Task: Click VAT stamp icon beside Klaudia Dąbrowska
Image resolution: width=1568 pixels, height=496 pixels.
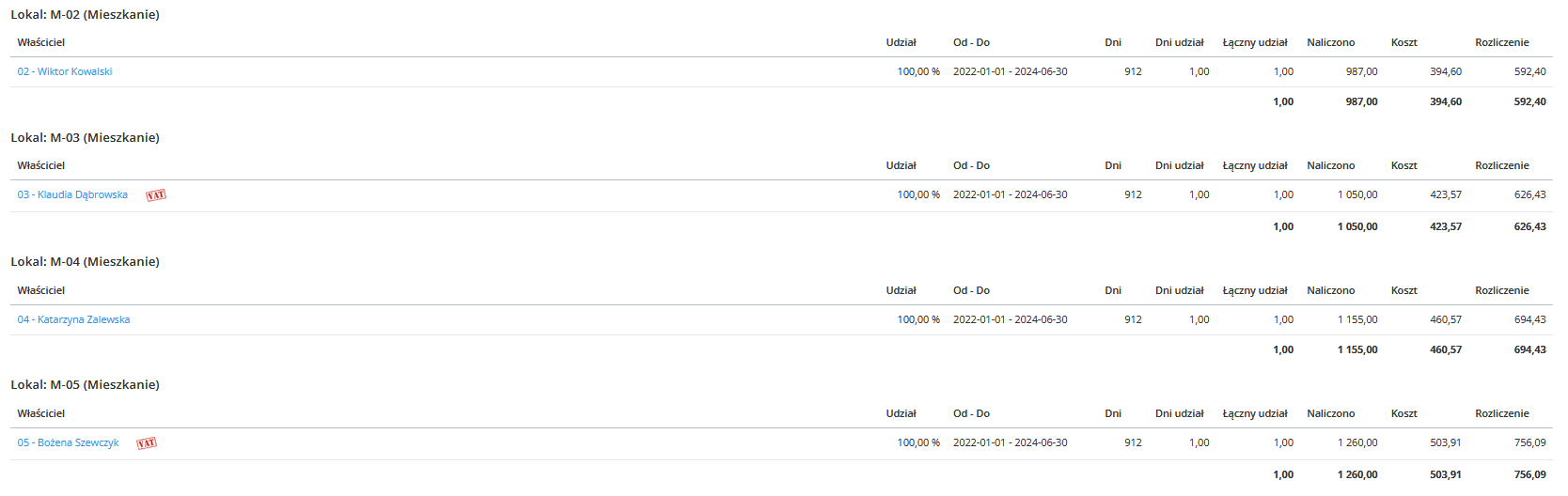Action: [x=156, y=195]
